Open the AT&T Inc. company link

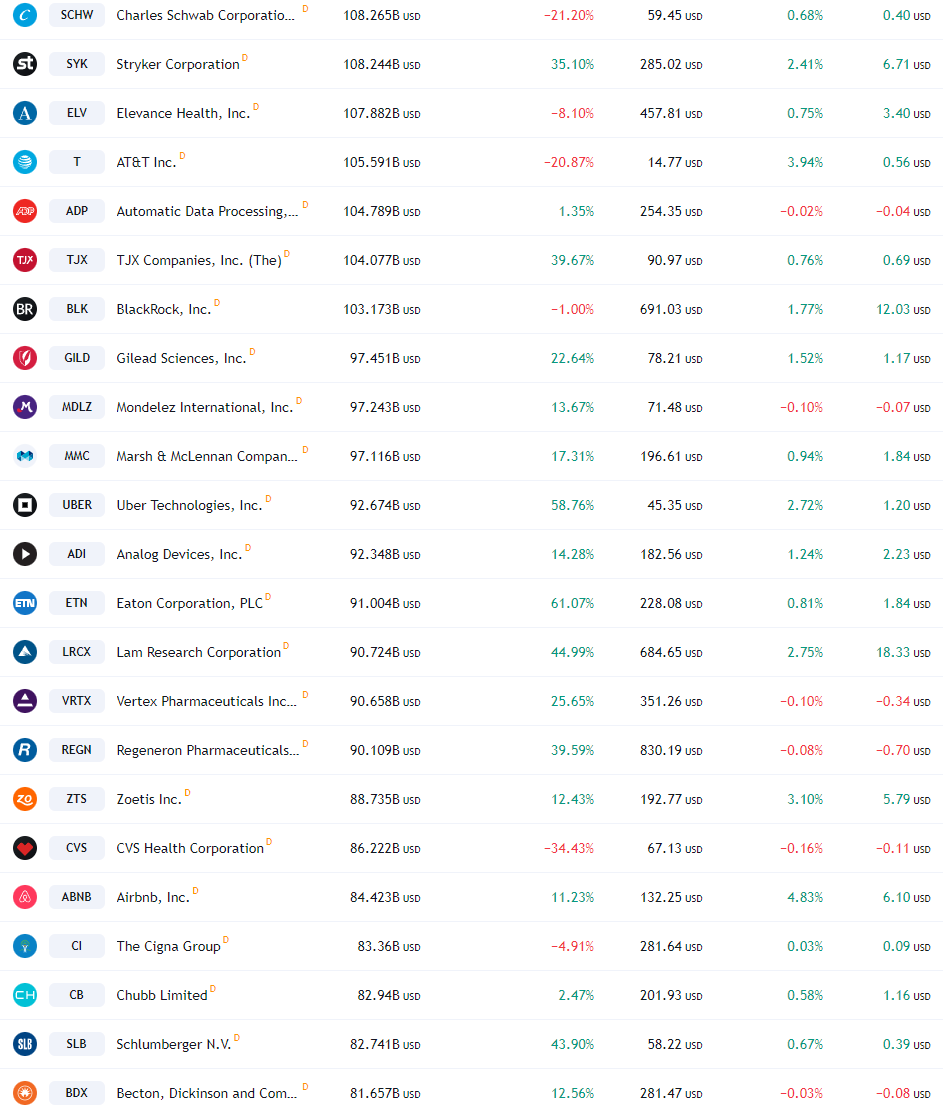point(146,162)
